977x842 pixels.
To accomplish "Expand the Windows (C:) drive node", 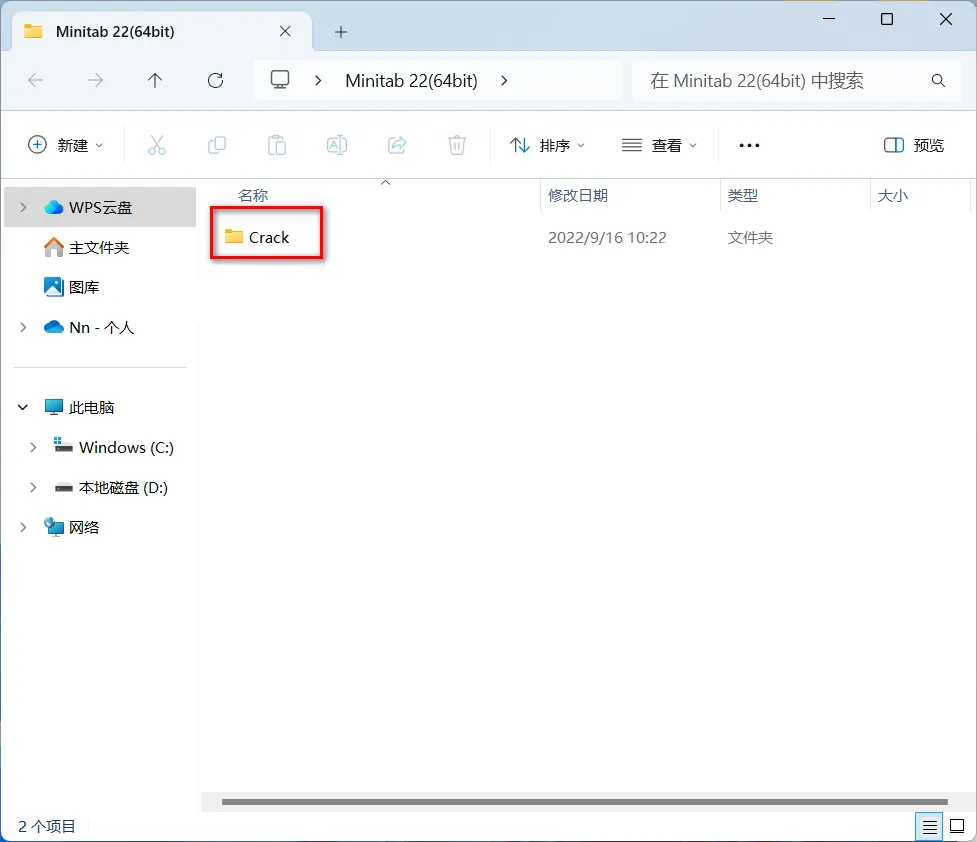I will click(33, 447).
